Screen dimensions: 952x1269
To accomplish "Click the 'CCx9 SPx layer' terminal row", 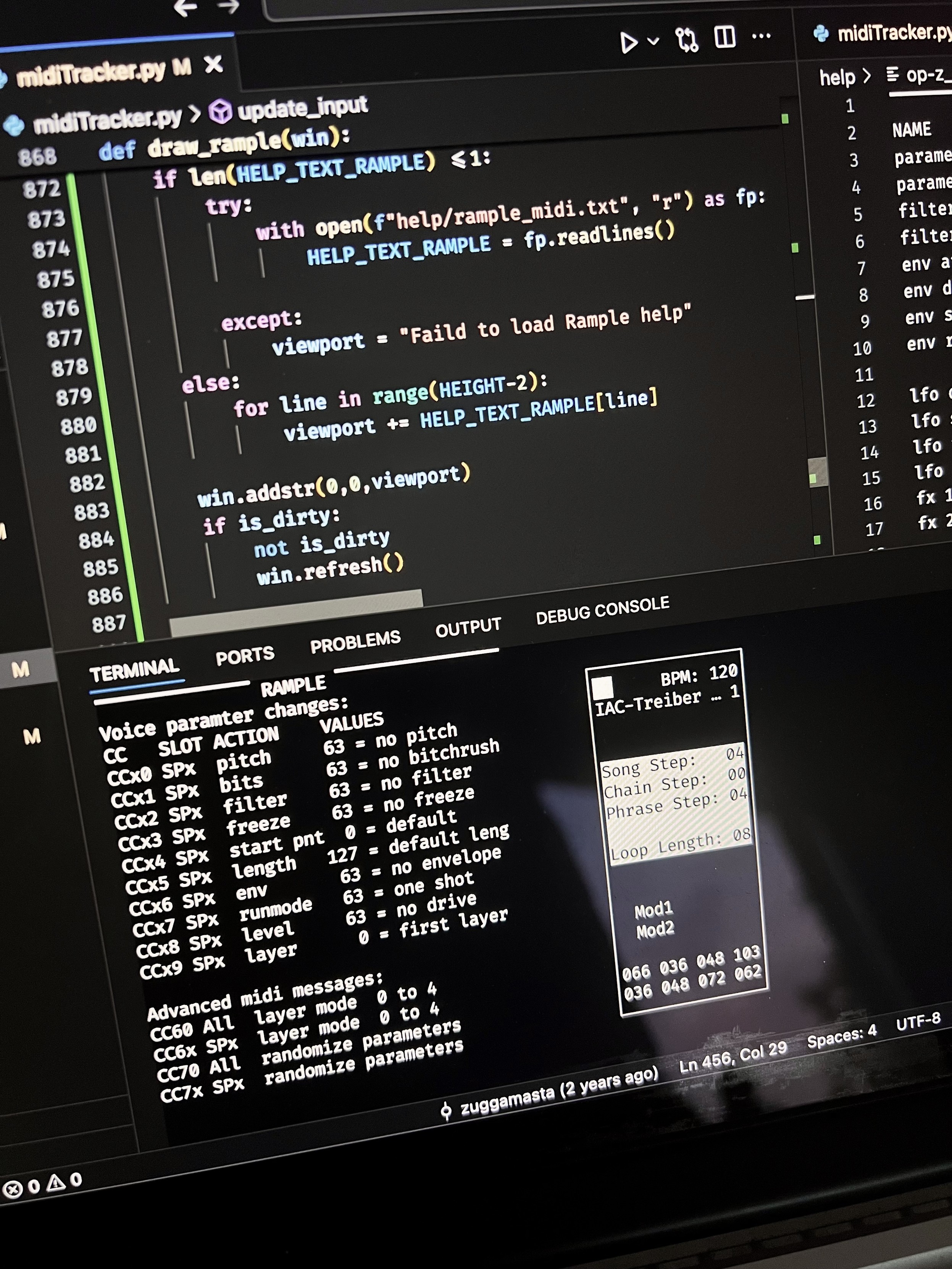I will 324,943.
